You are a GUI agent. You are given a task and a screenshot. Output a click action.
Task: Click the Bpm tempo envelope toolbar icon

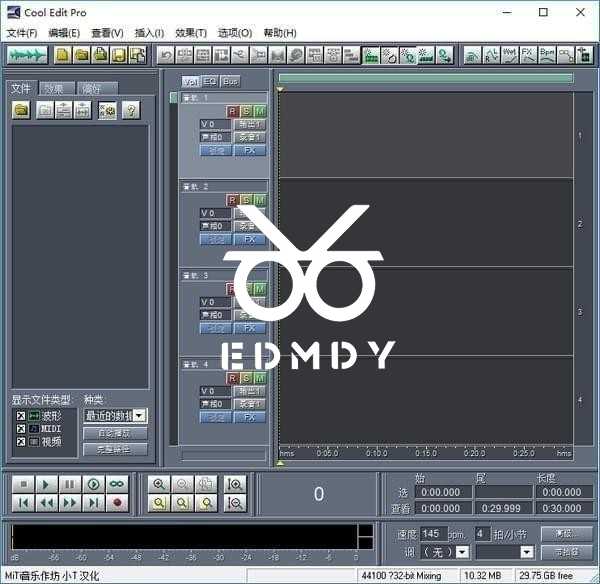pos(547,55)
